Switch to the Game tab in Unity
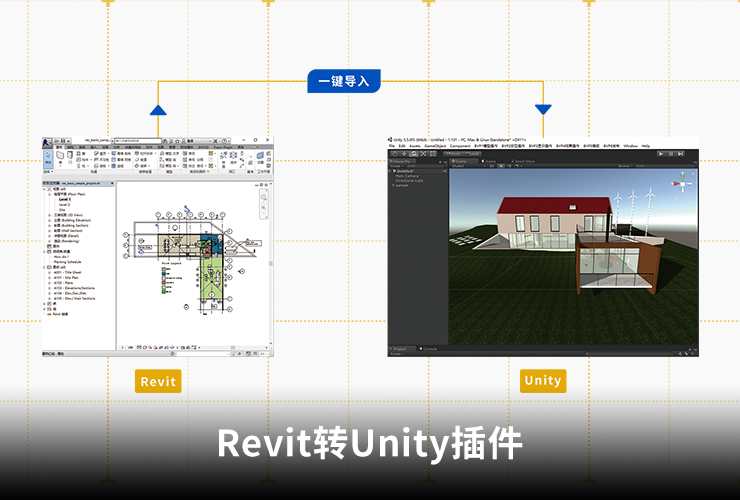 (491, 161)
